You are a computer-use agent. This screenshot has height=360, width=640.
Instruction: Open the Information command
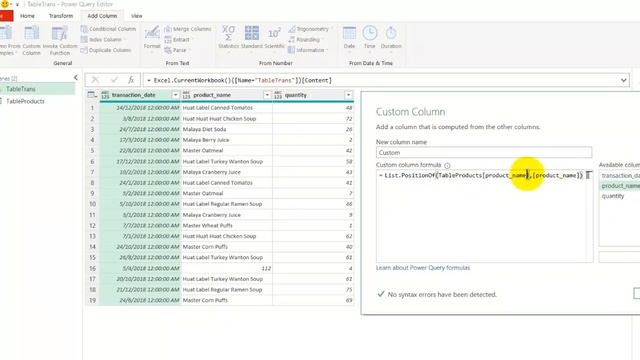coord(308,50)
